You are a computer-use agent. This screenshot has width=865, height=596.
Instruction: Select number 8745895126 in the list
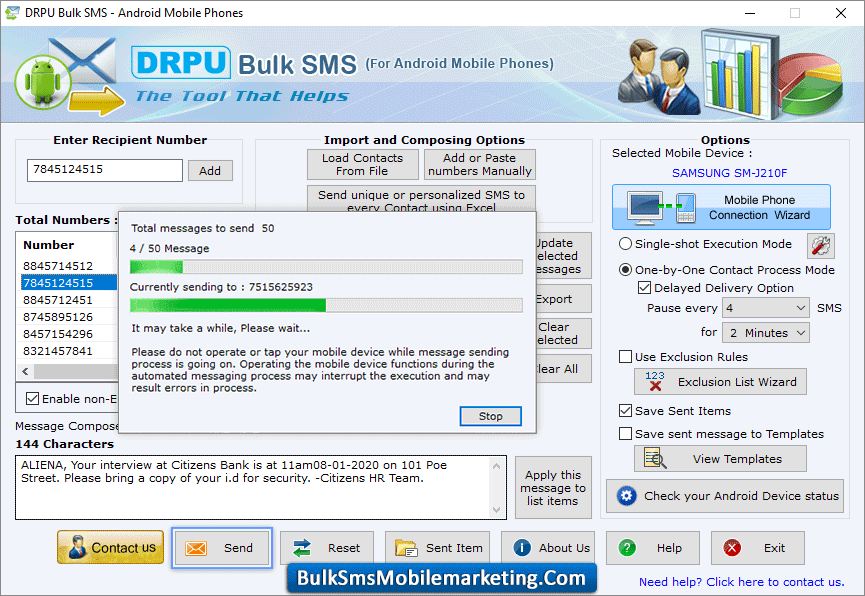(58, 317)
